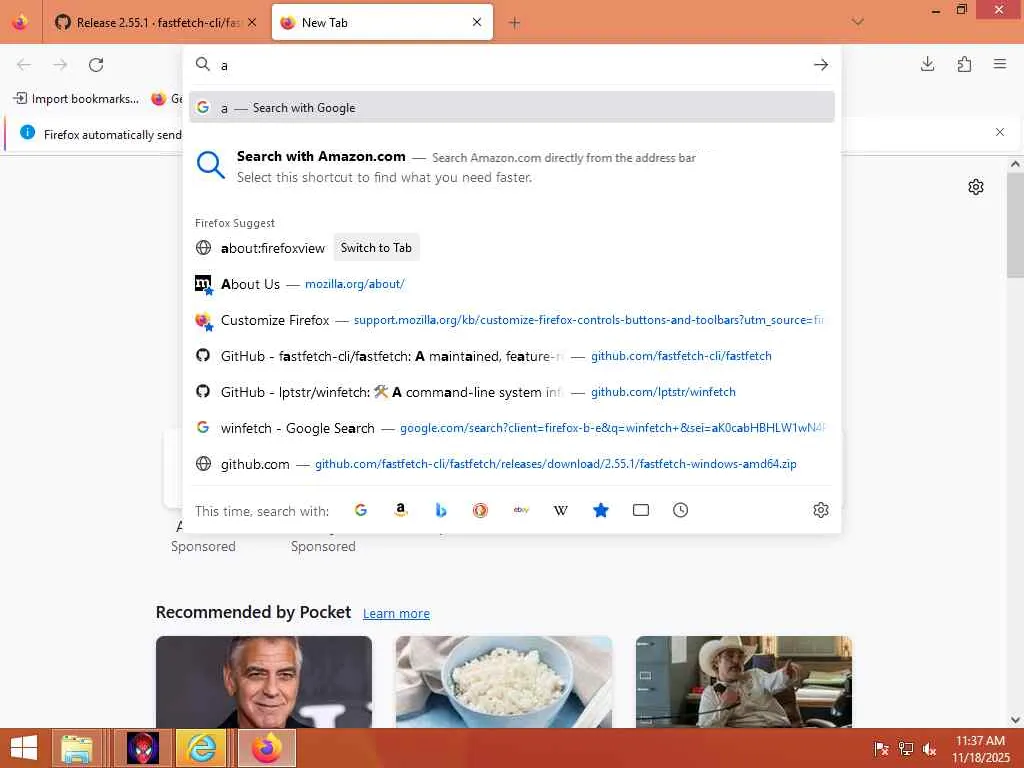1024x768 pixels.
Task: Select the Search with Amazon.com shortcut
Action: [x=512, y=167]
